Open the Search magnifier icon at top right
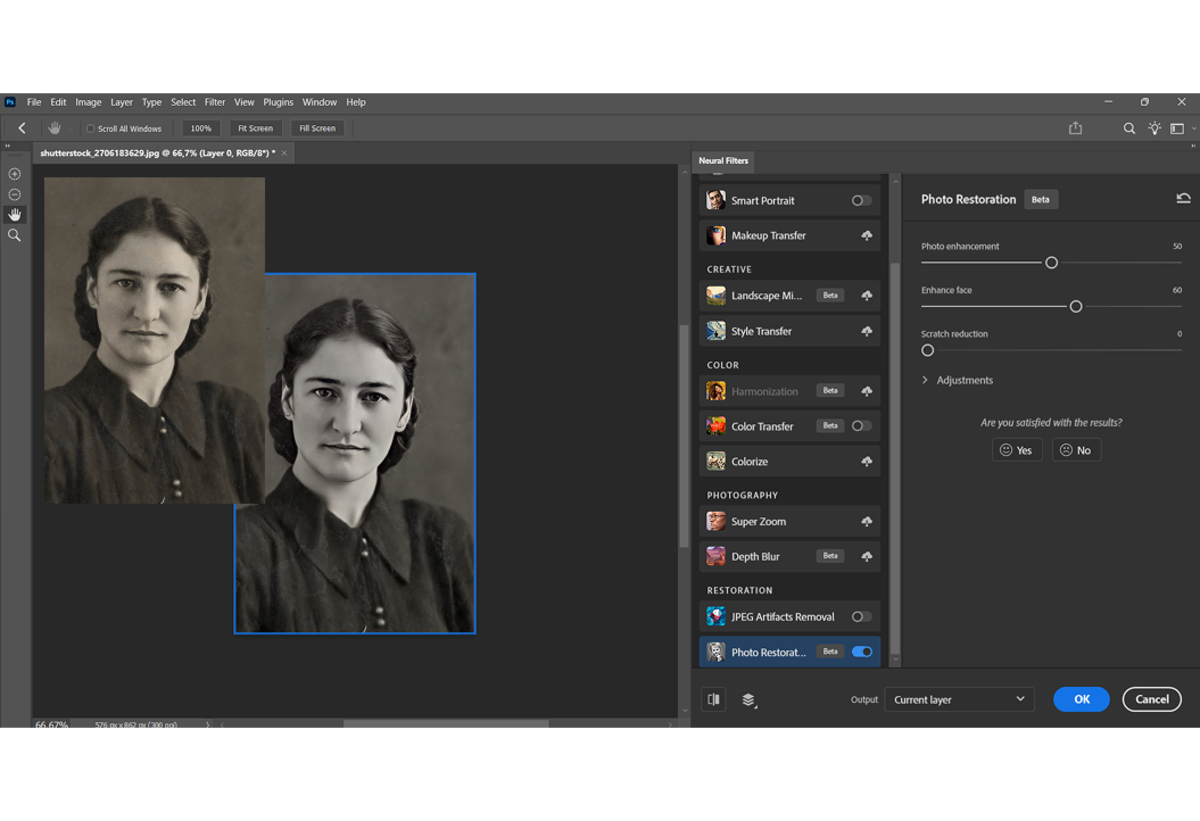 [x=1129, y=128]
